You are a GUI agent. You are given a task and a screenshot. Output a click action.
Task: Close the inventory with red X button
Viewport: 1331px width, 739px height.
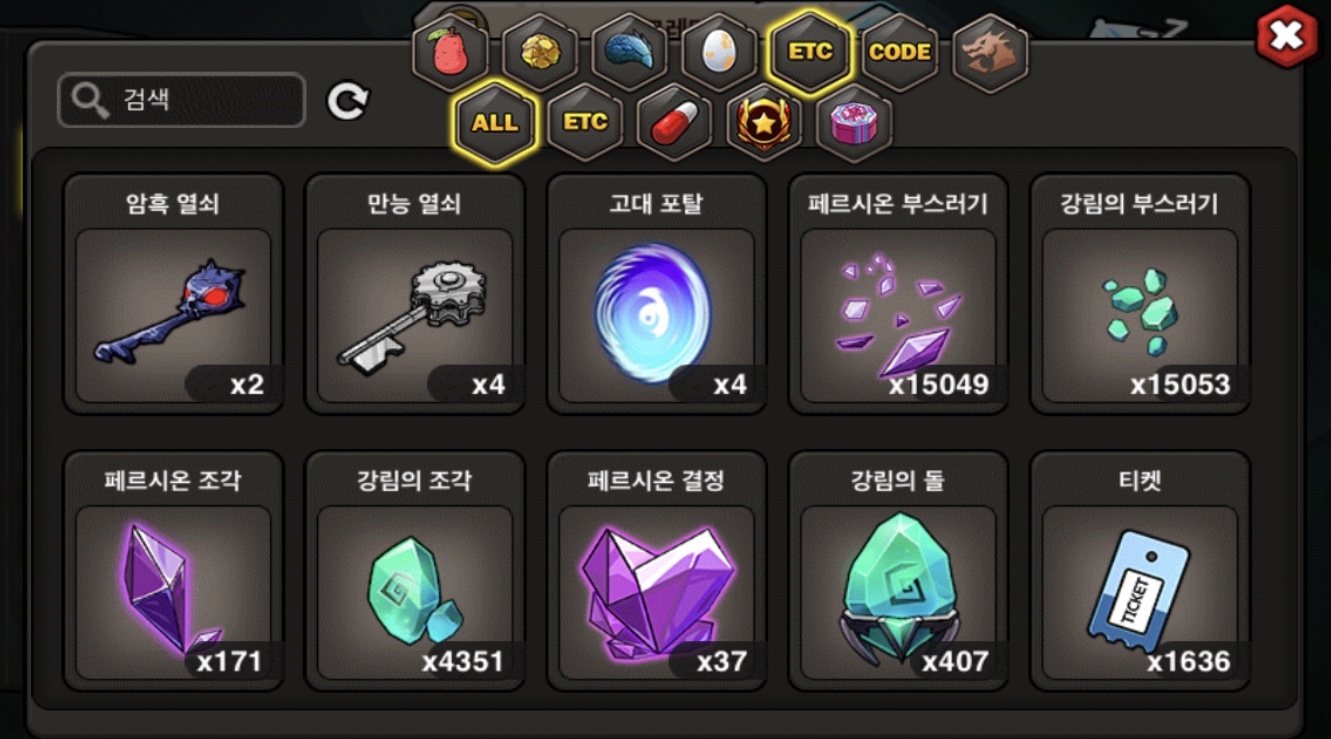[1286, 37]
